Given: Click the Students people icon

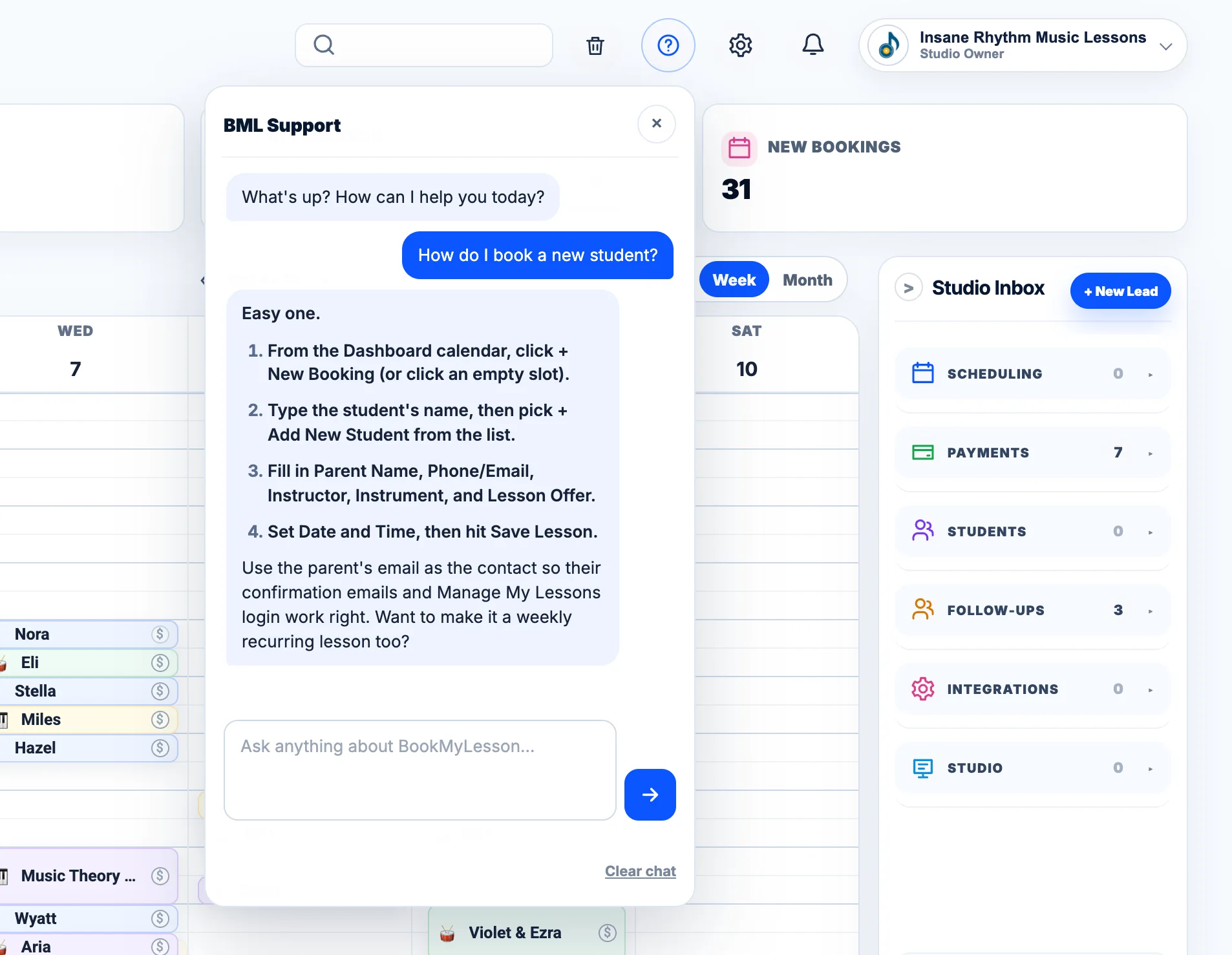Looking at the screenshot, I should pos(922,531).
